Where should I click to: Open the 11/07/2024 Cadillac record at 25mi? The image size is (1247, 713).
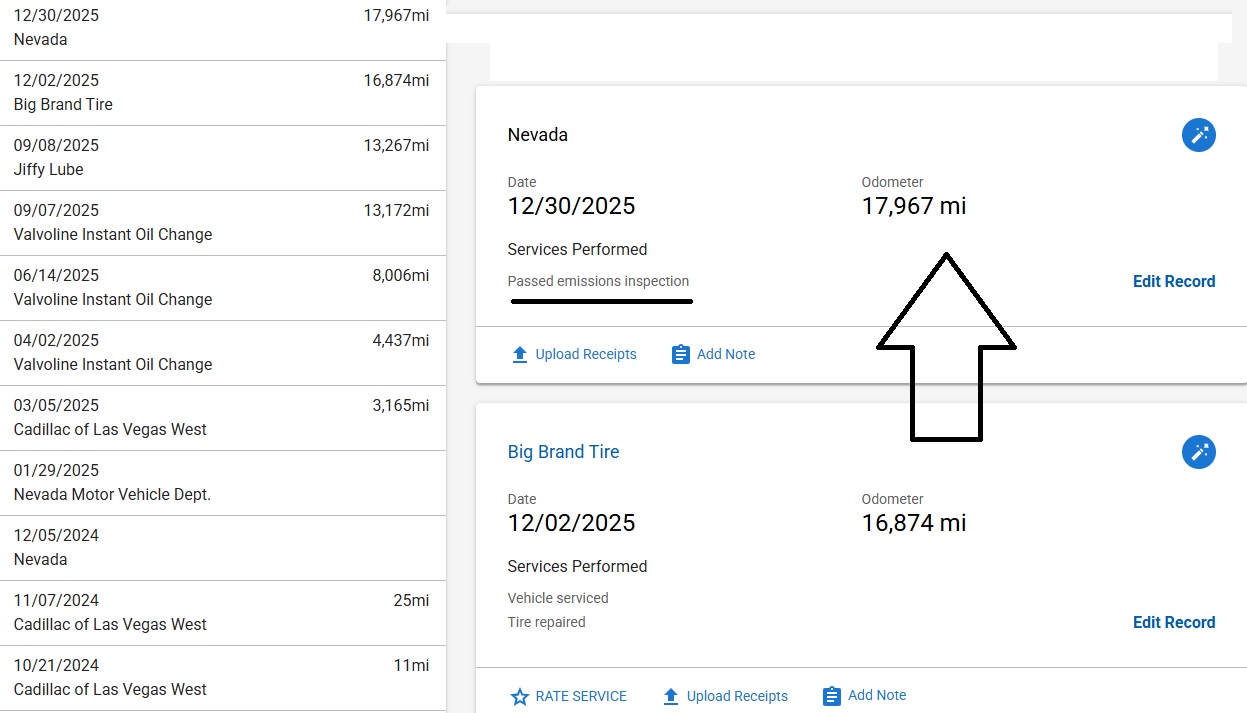221,613
